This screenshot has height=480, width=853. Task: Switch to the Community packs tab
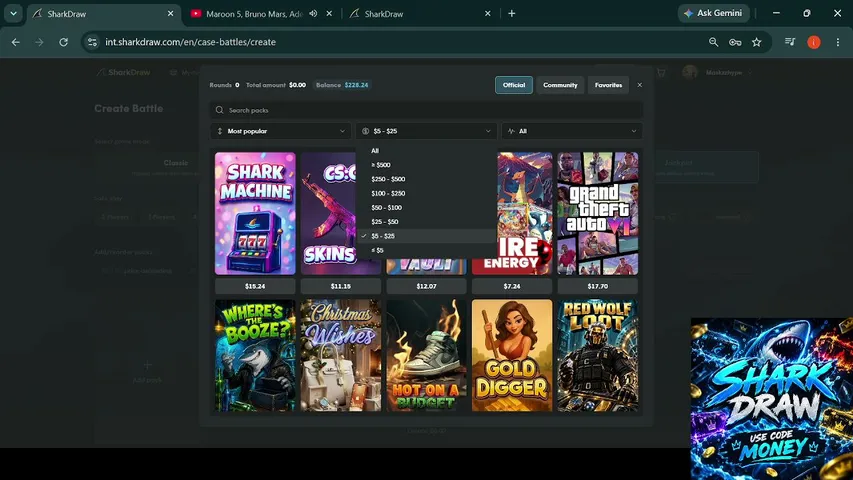(x=560, y=85)
